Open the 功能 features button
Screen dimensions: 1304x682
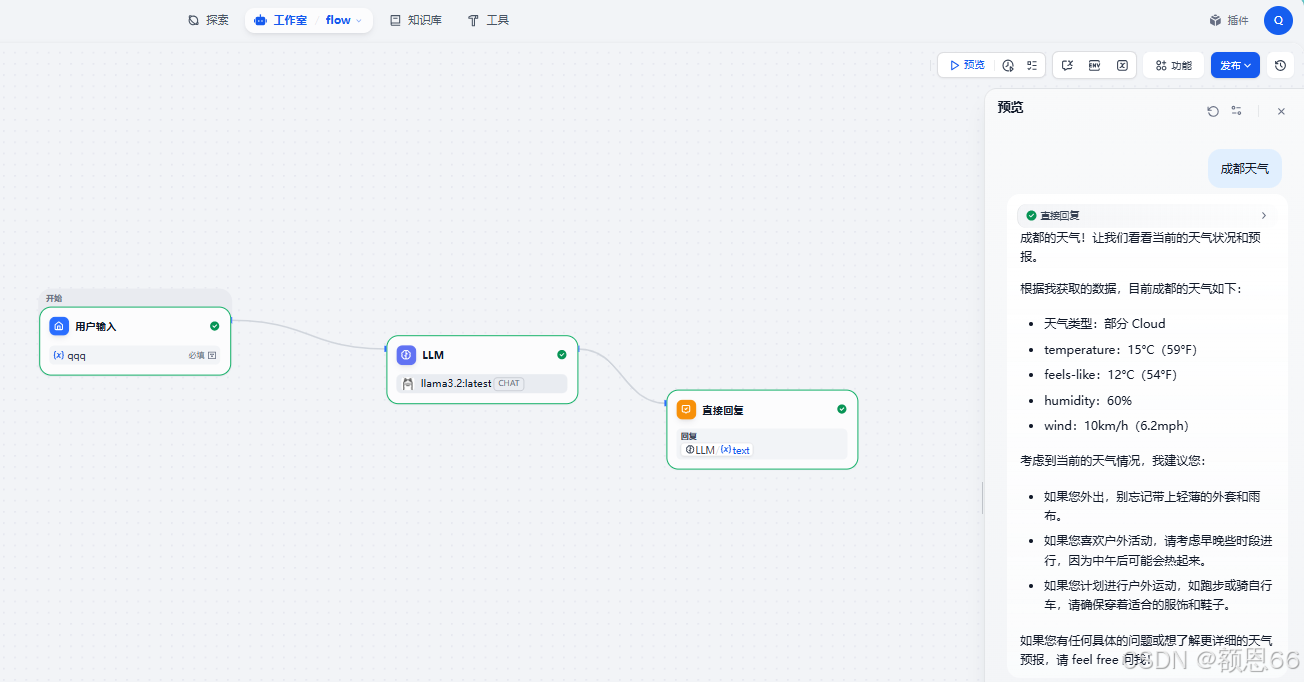click(1173, 65)
